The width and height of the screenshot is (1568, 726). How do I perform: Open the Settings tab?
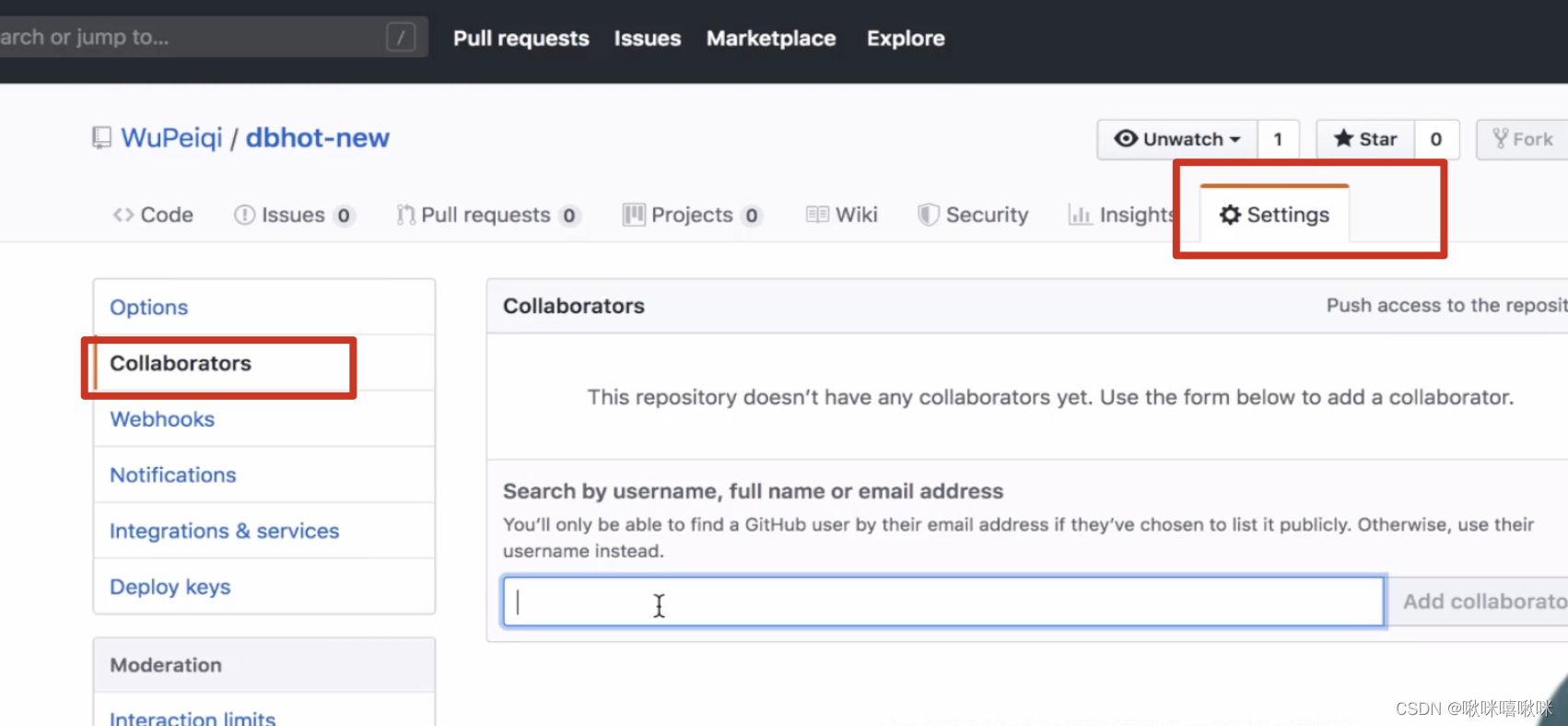pos(1275,215)
